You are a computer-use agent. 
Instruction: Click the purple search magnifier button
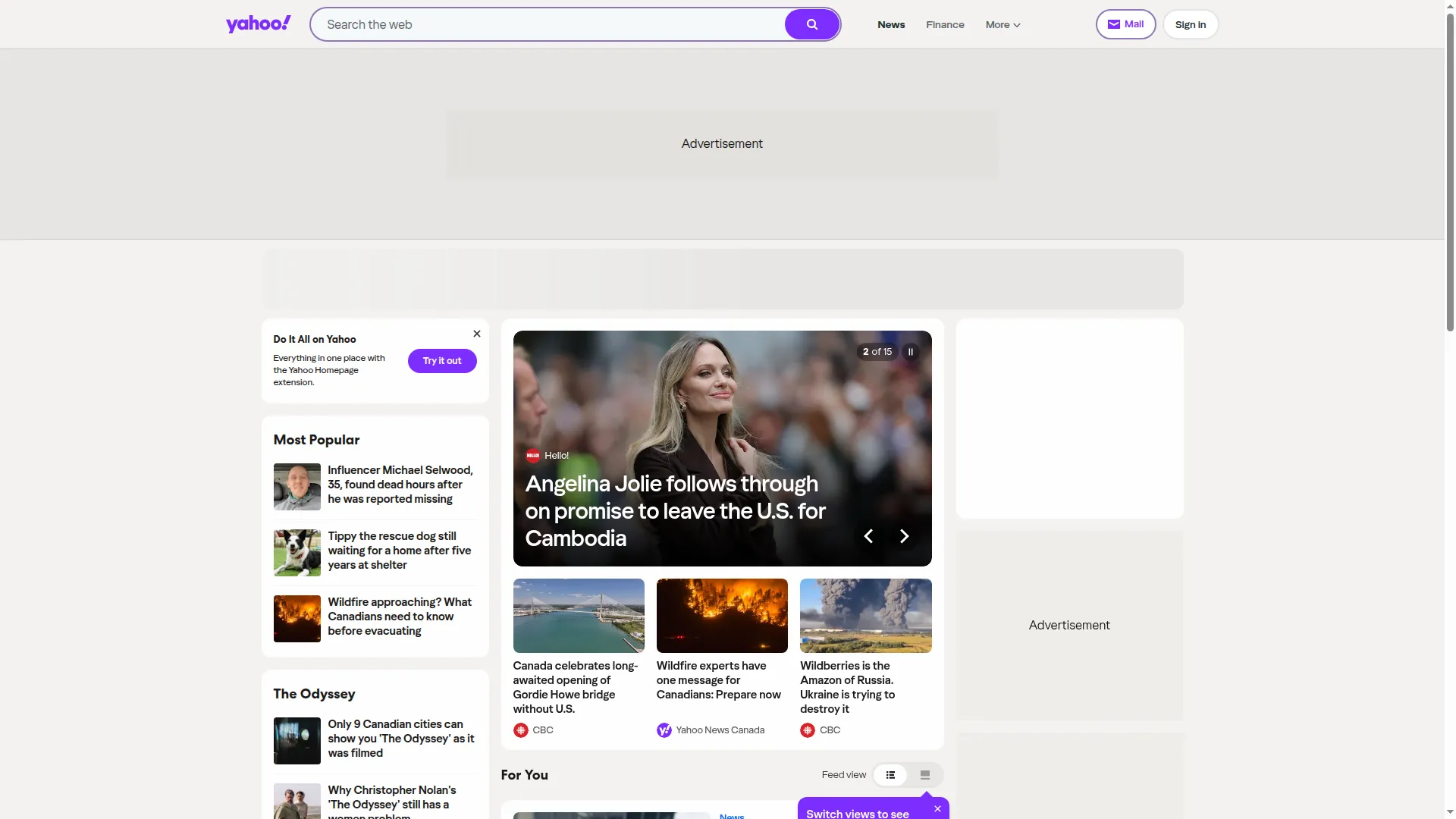tap(811, 24)
